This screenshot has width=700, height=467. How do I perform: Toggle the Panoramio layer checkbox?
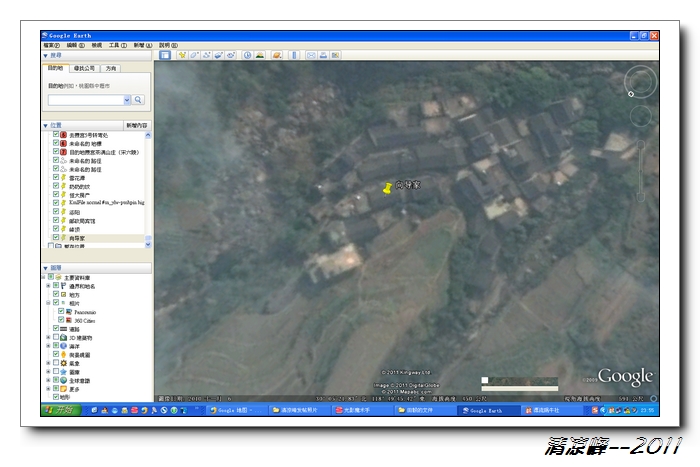pos(61,312)
